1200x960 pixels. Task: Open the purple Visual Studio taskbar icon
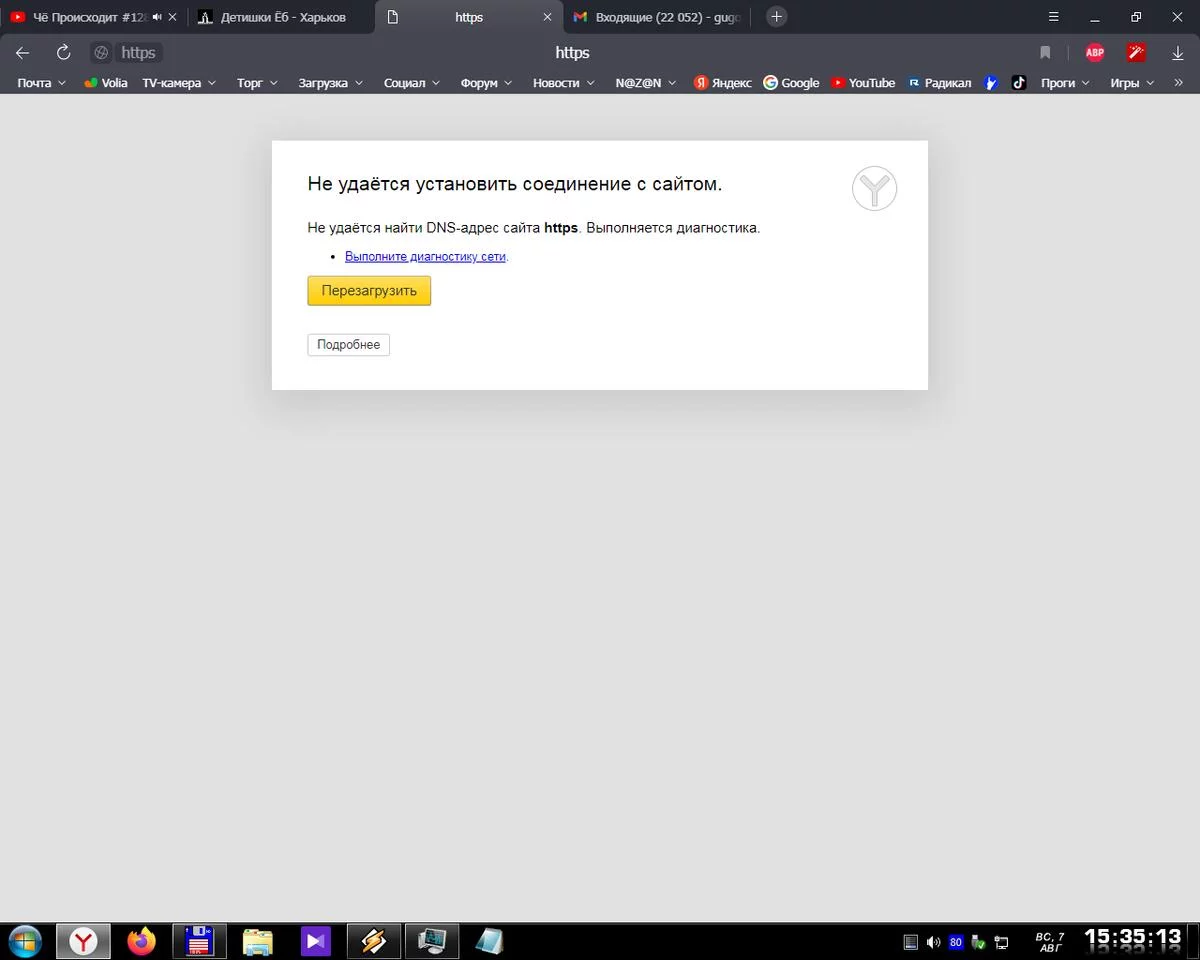tap(315, 941)
